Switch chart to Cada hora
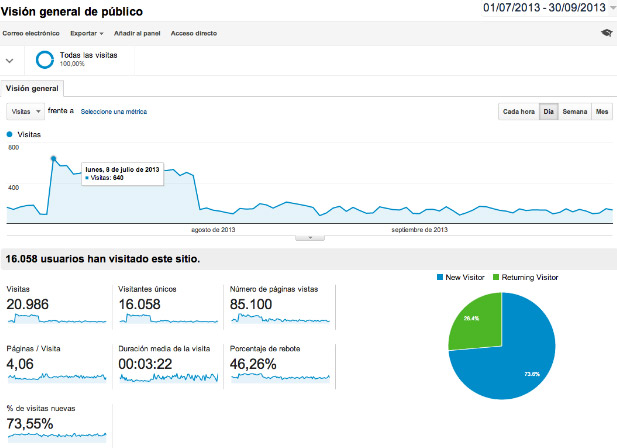Image resolution: width=617 pixels, height=448 pixels. click(x=519, y=112)
